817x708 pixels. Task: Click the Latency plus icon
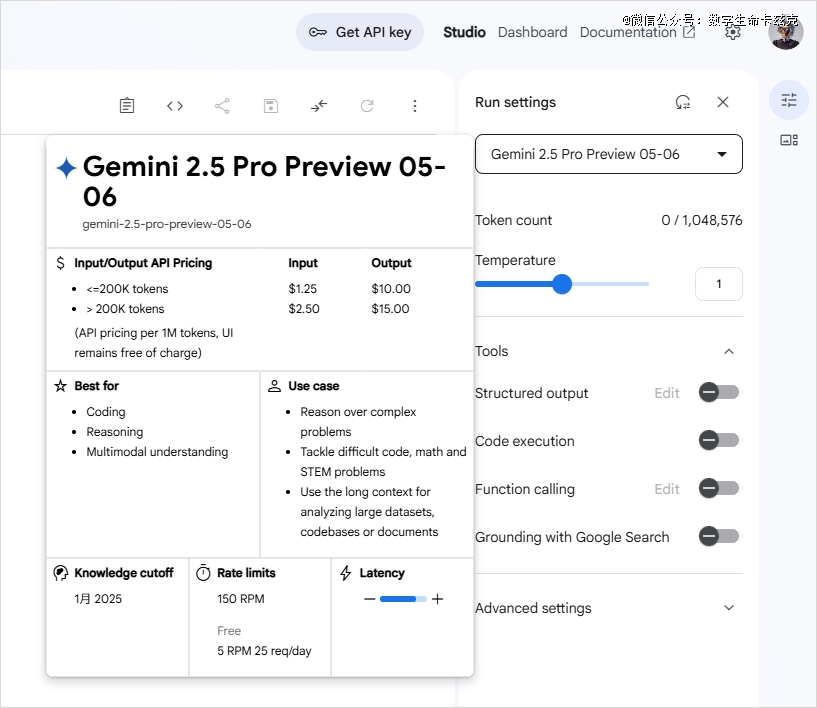pyautogui.click(x=438, y=599)
